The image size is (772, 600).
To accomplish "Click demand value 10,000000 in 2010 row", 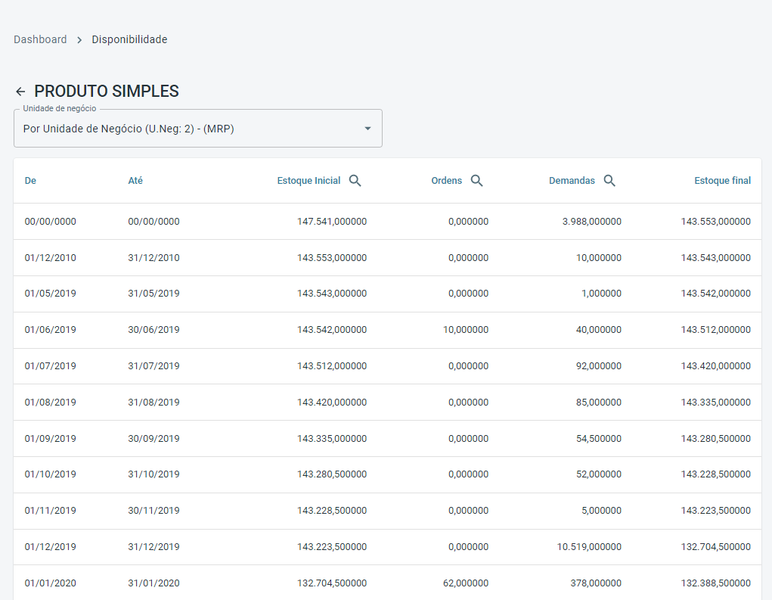I will pyautogui.click(x=599, y=257).
